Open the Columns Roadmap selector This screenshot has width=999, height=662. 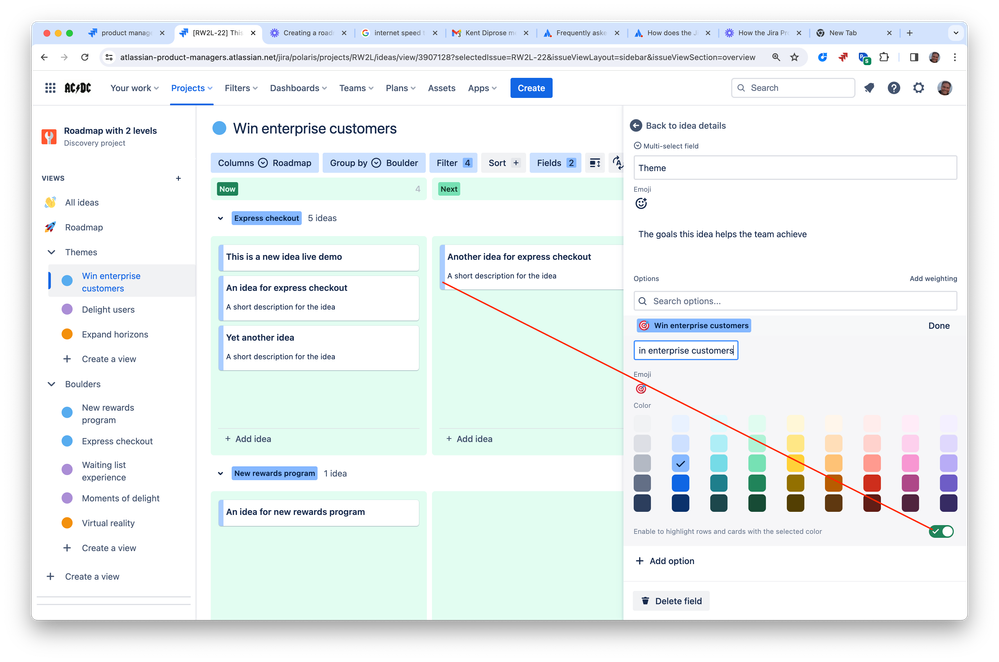[x=264, y=163]
